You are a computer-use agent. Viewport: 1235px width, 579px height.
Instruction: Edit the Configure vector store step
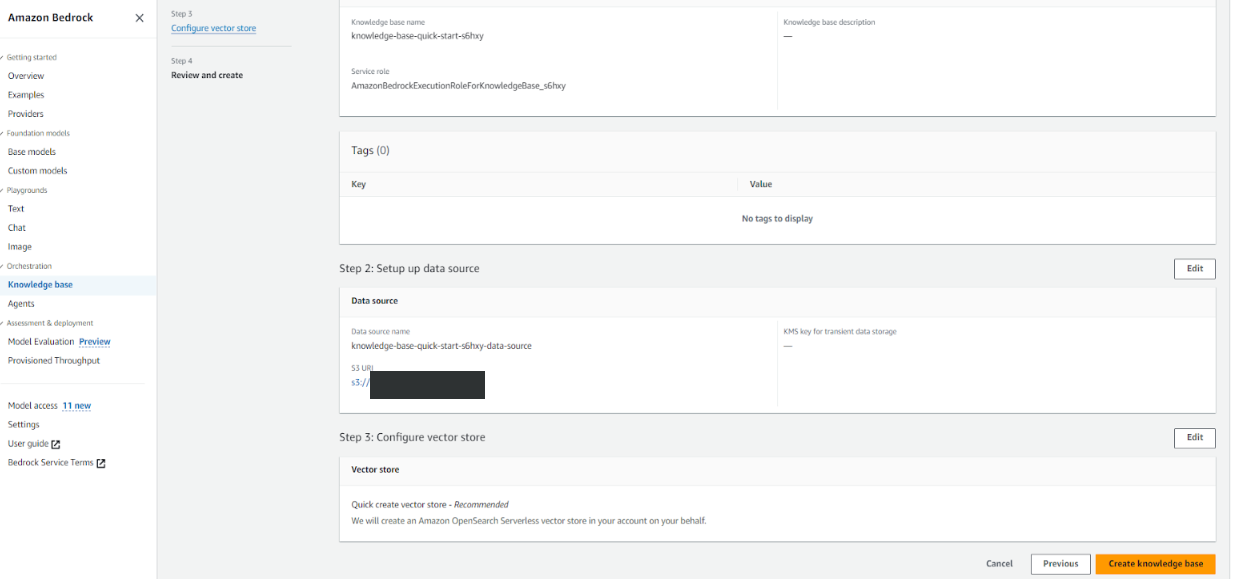1194,438
